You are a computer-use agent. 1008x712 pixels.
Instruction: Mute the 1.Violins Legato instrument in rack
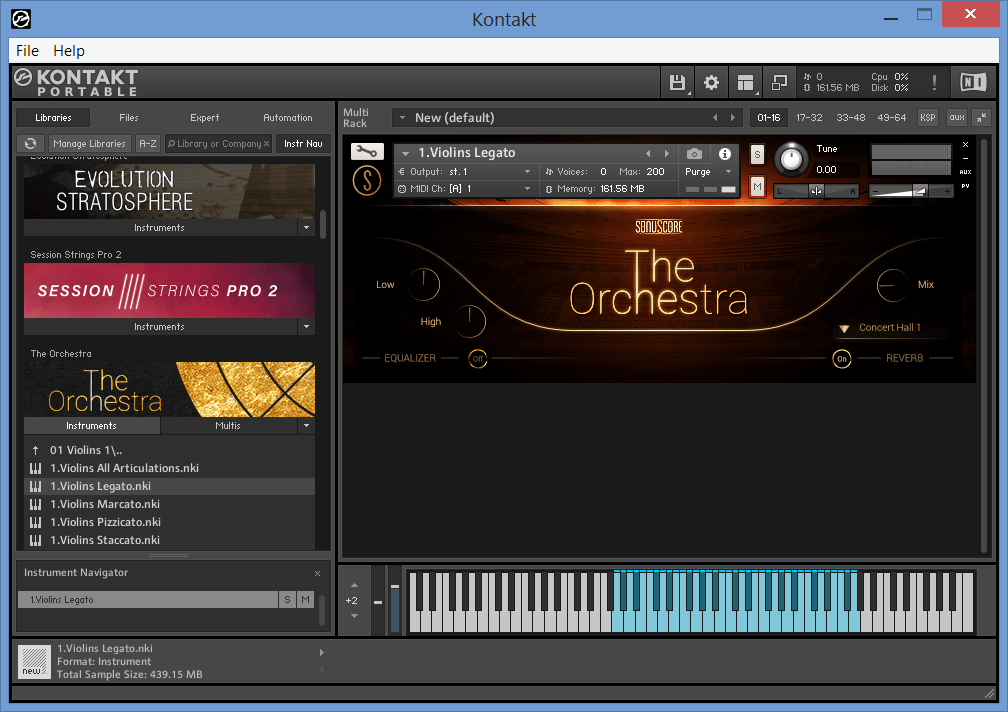tap(757, 187)
